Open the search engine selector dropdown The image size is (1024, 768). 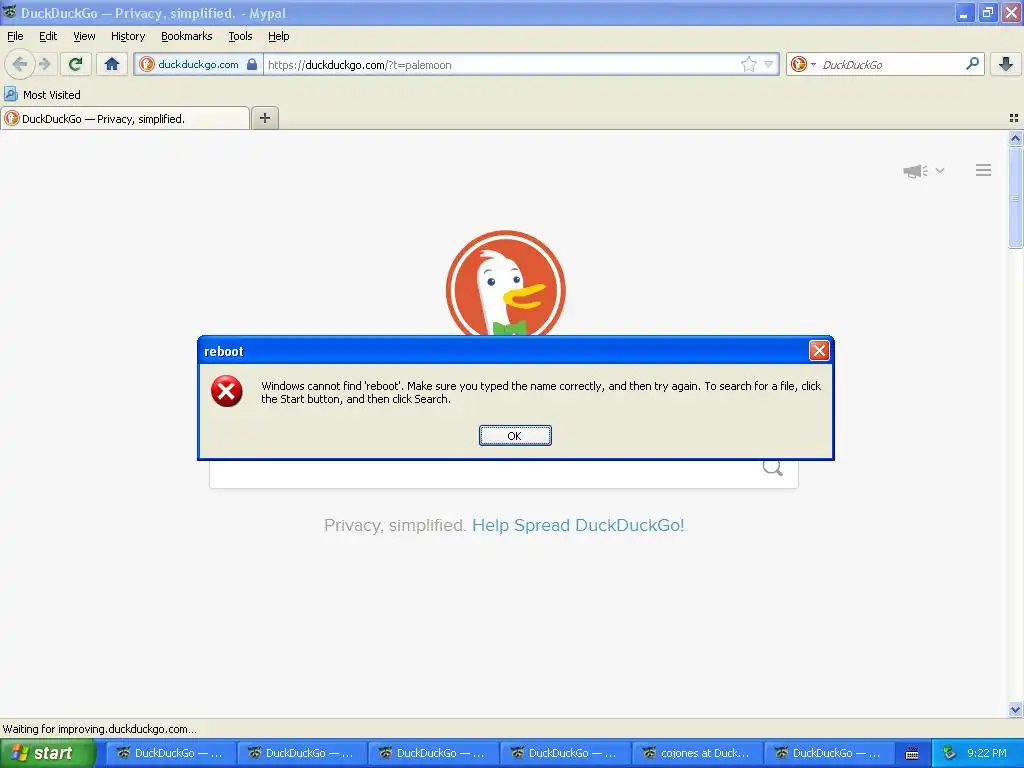(x=803, y=64)
